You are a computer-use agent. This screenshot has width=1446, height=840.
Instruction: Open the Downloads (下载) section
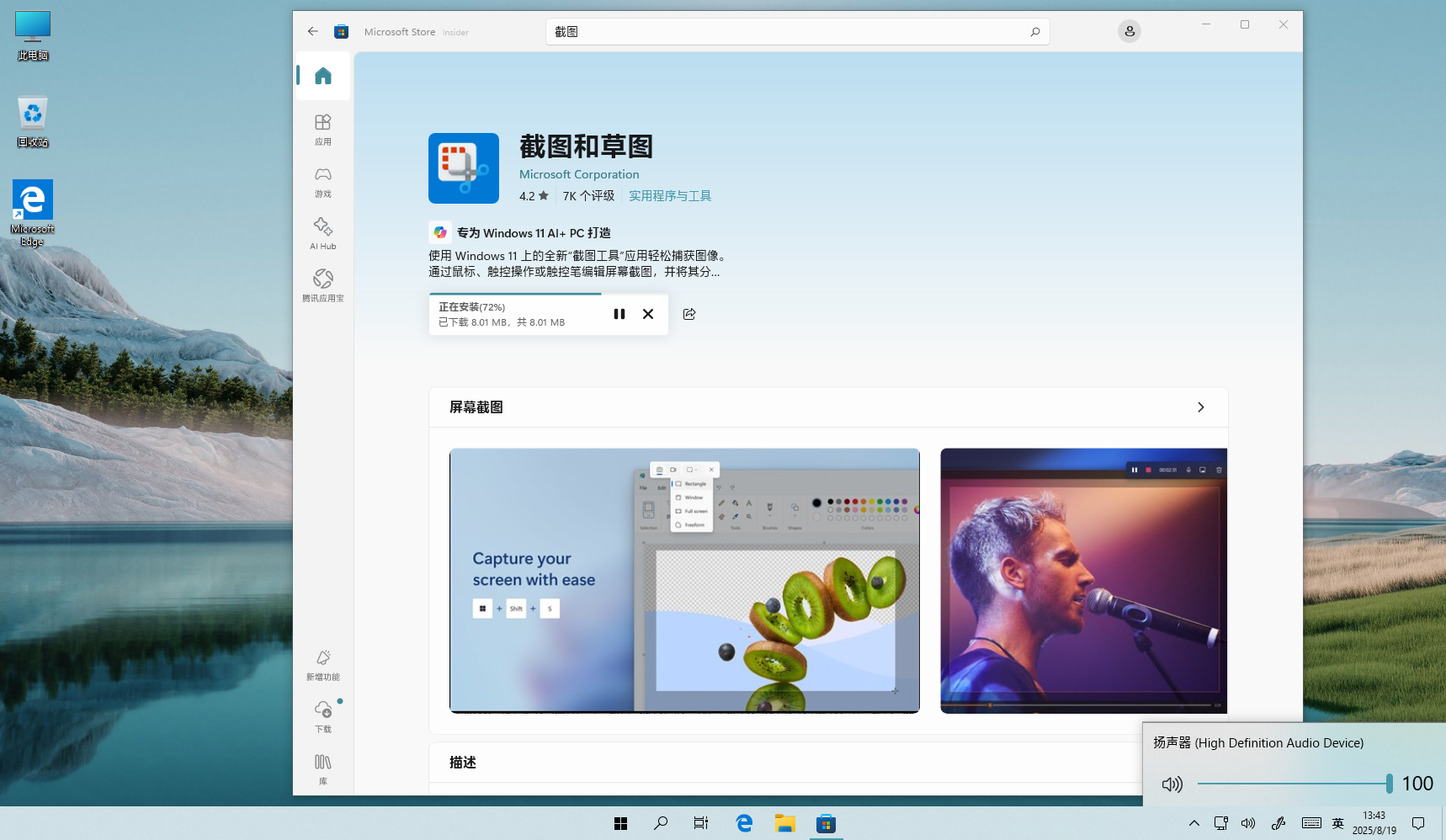click(x=323, y=716)
